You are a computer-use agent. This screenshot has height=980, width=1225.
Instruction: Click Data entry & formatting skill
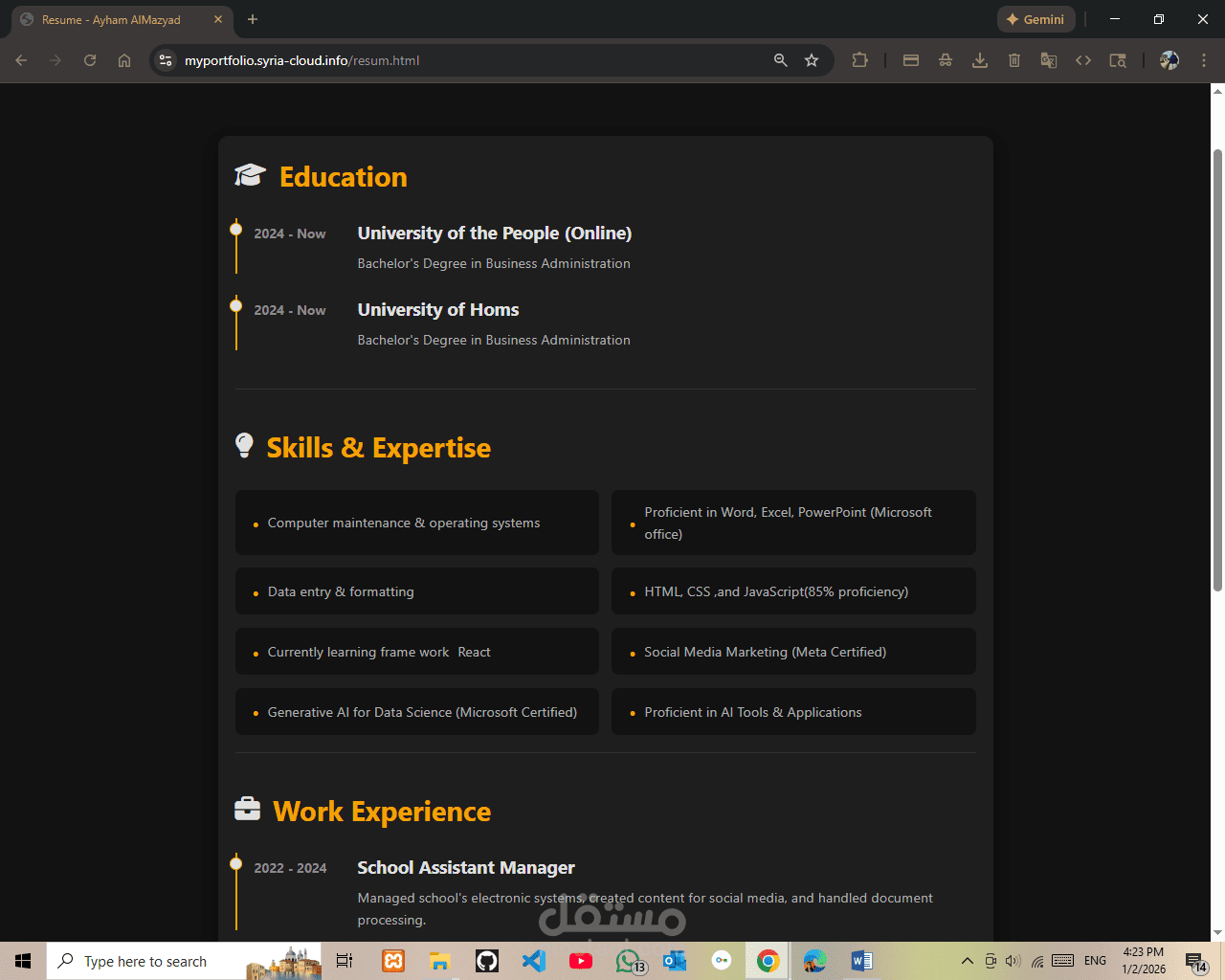coord(417,591)
